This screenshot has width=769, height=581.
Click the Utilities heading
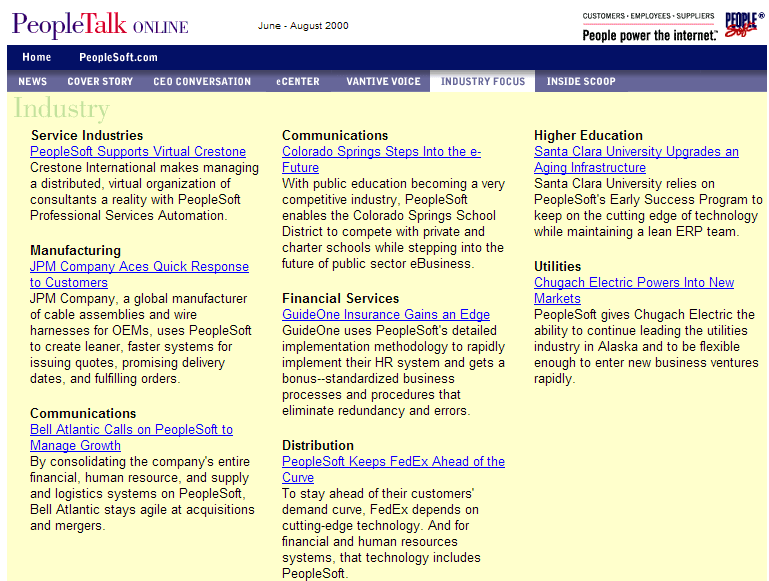[x=558, y=266]
